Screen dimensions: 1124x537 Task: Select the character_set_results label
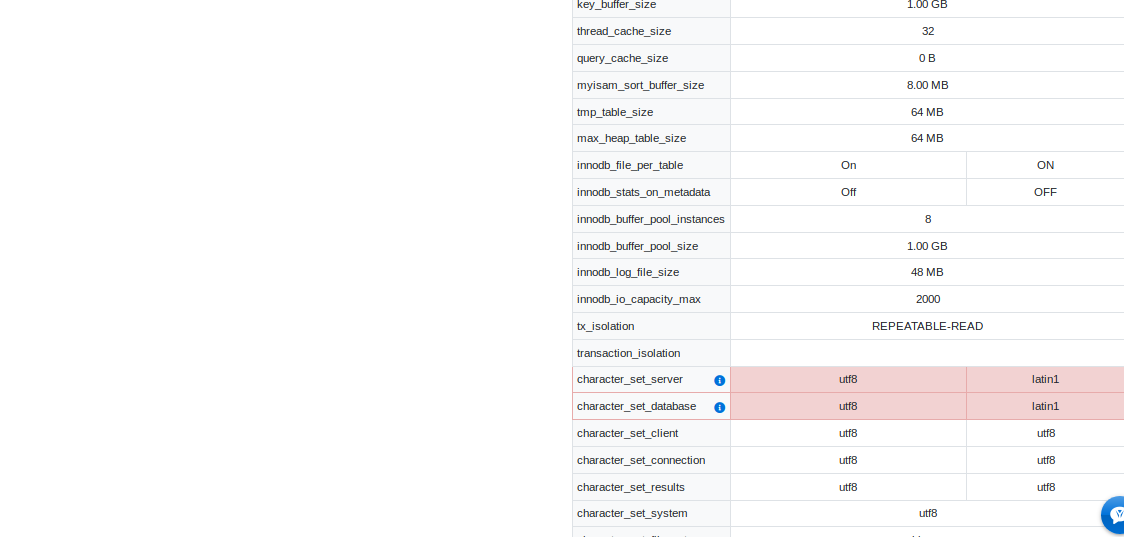tap(631, 488)
